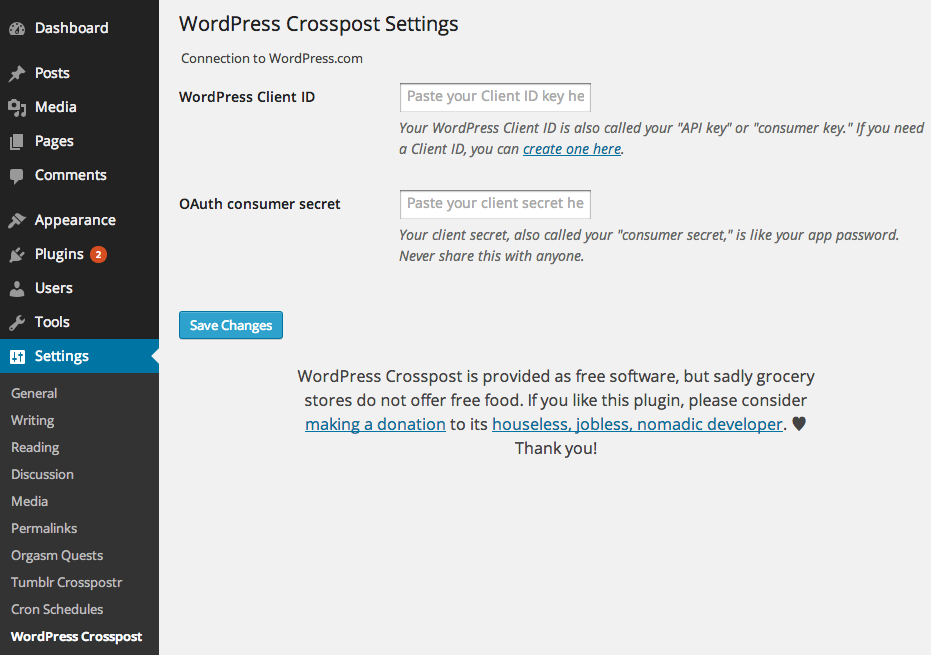This screenshot has height=655, width=931.
Task: Click the Plugins update count badge
Action: 98,255
